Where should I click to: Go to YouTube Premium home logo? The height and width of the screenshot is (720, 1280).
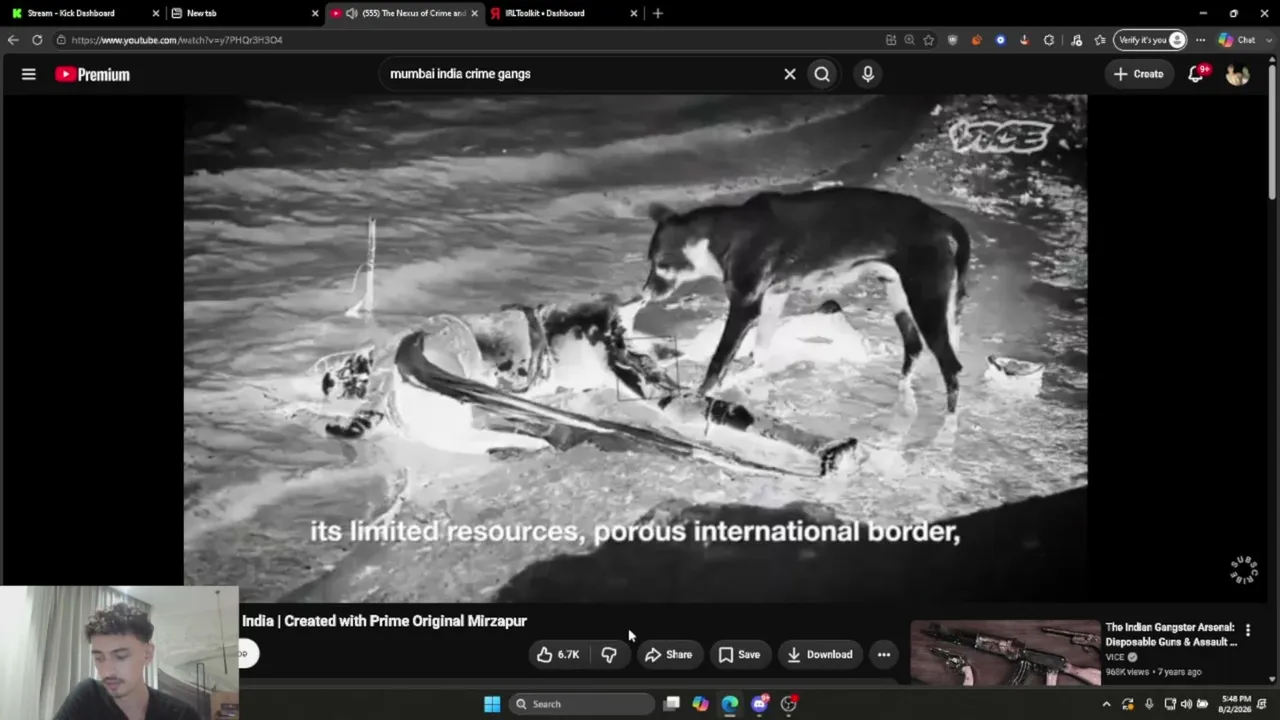(92, 74)
